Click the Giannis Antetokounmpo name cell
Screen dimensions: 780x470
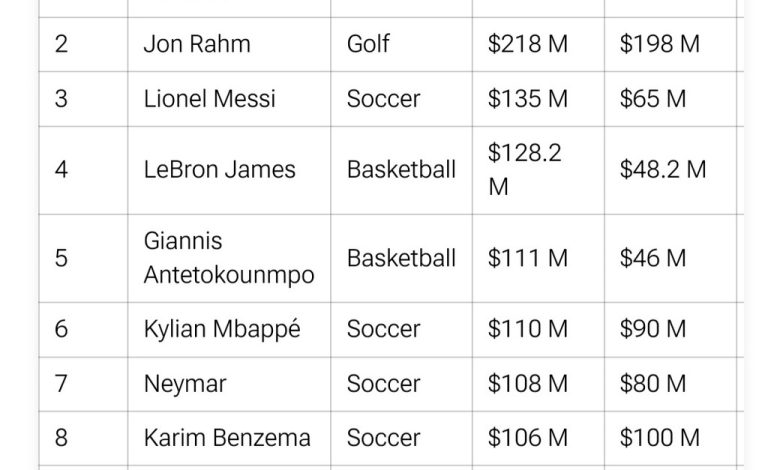click(x=228, y=258)
